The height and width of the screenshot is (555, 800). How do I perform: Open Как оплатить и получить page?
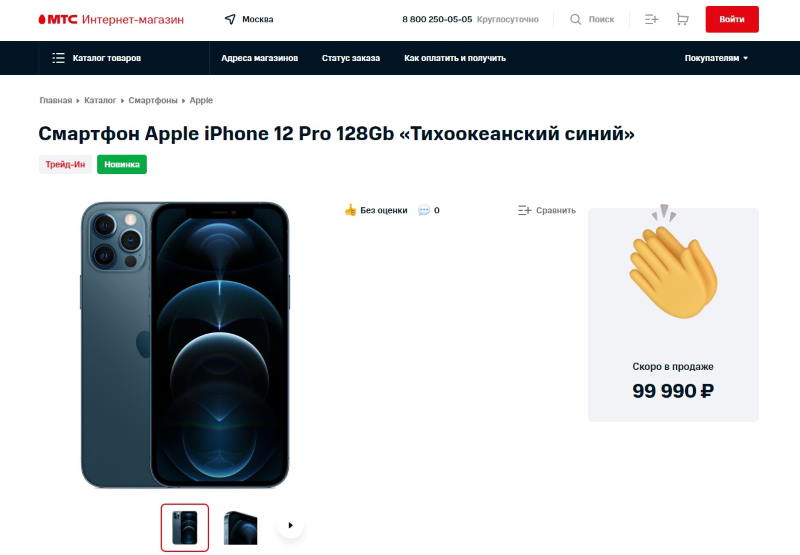455,58
